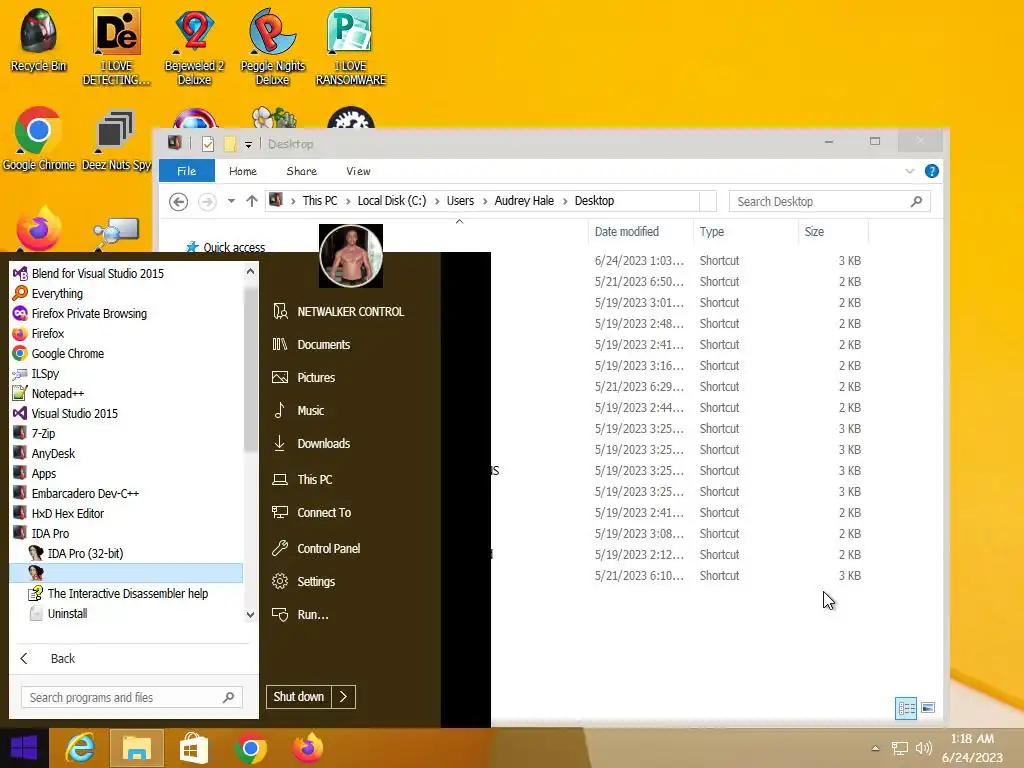Open the Recycle Bin desktop icon

pos(38,40)
